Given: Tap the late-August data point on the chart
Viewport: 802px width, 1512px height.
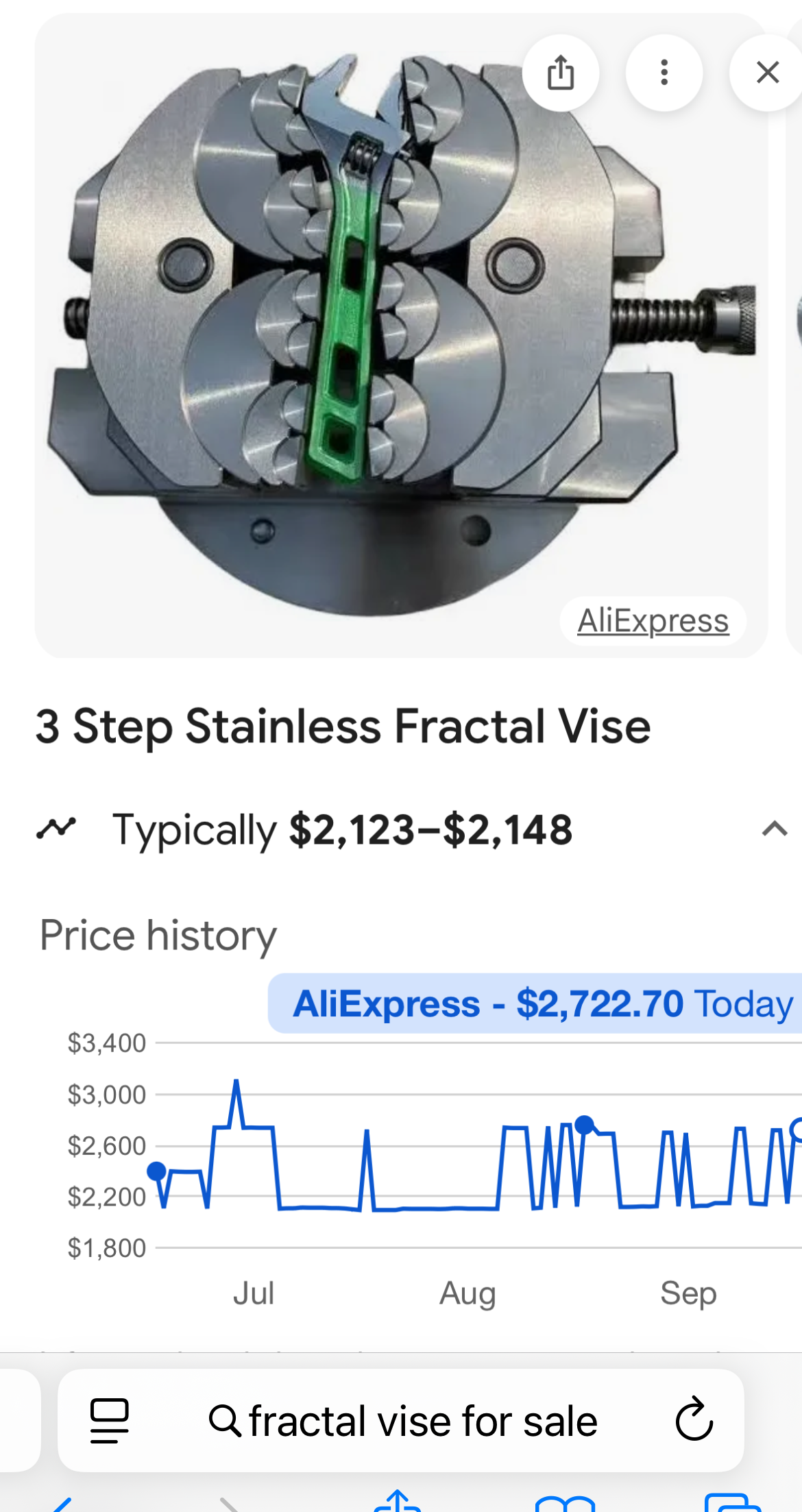Looking at the screenshot, I should pos(584,1124).
